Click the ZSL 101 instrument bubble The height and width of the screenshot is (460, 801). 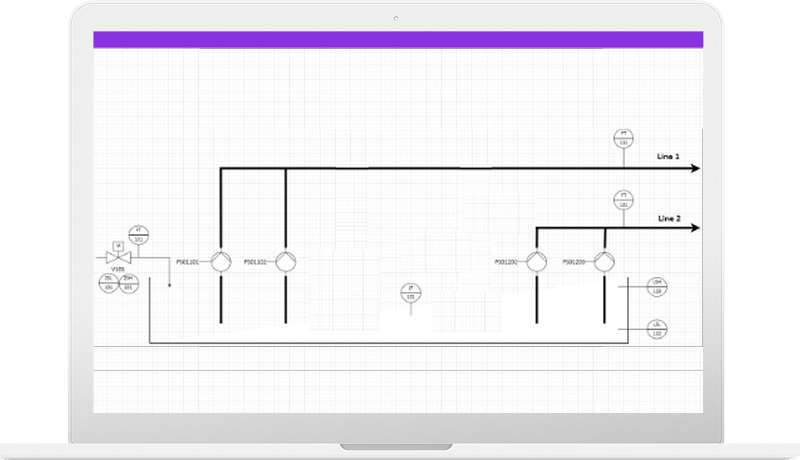[109, 283]
